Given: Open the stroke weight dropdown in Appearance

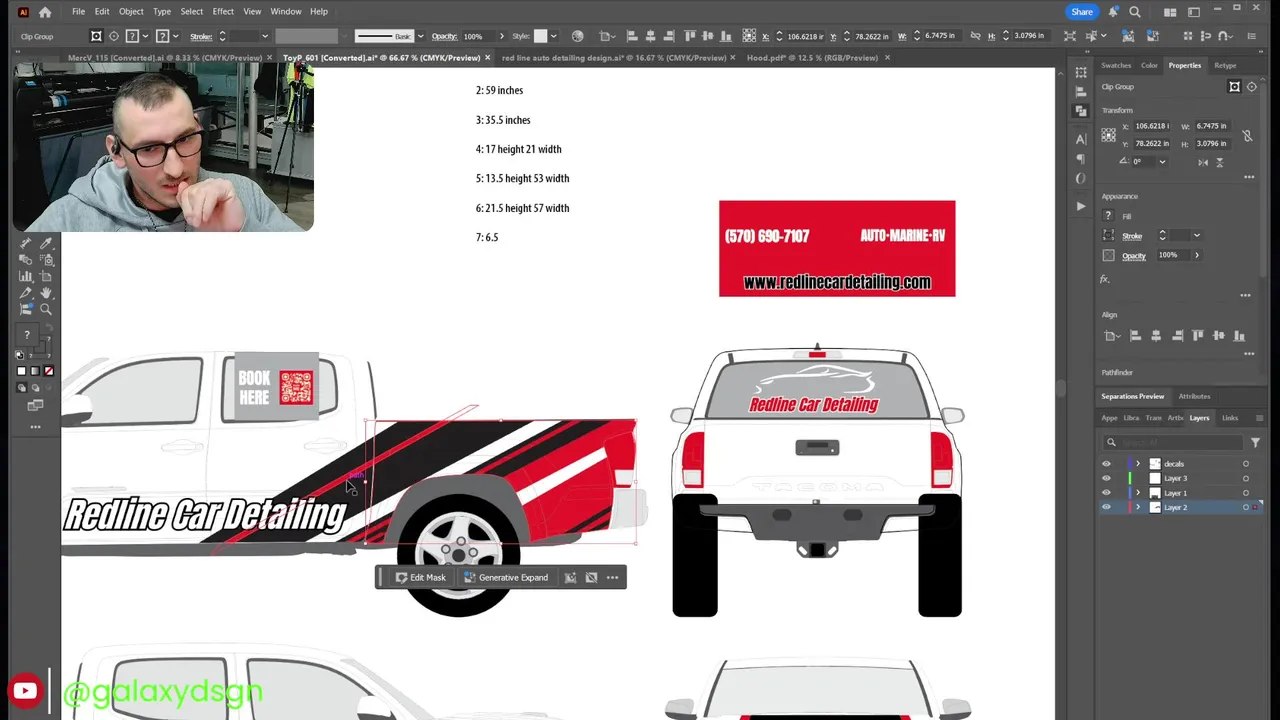Looking at the screenshot, I should click(x=1196, y=236).
